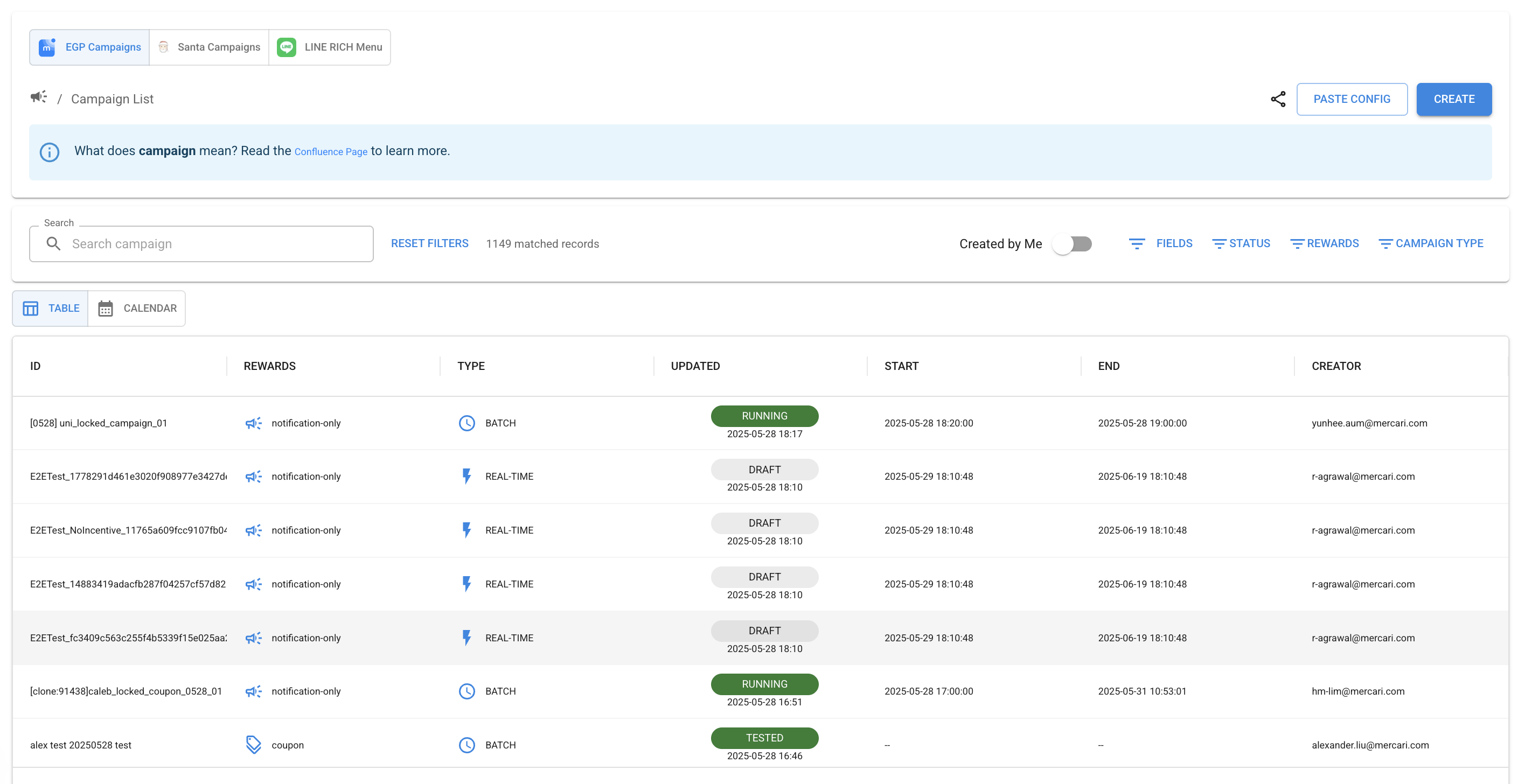Click the calendar icon

pyautogui.click(x=106, y=308)
